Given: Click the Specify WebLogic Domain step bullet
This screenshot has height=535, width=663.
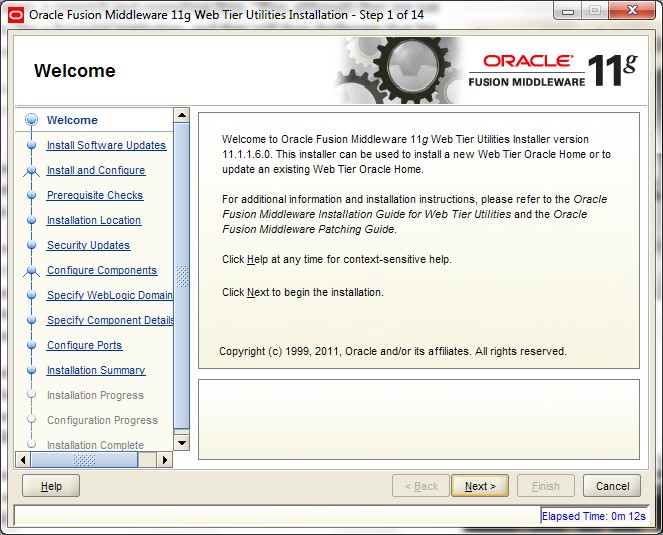Looking at the screenshot, I should [x=31, y=295].
